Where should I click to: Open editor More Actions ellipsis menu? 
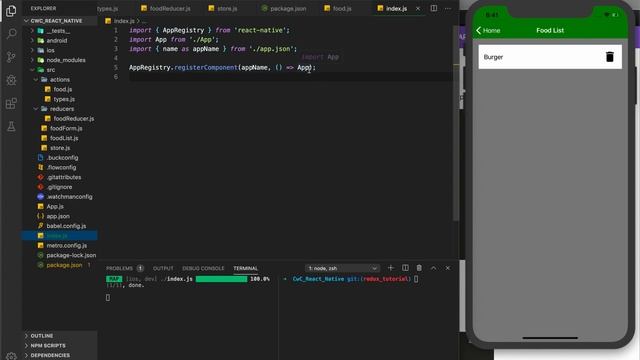[x=448, y=8]
